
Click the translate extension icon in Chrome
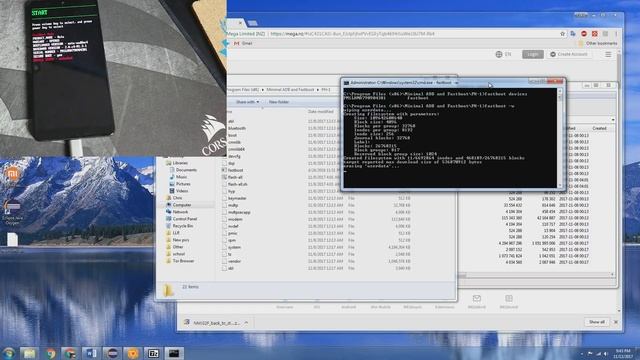click(573, 34)
